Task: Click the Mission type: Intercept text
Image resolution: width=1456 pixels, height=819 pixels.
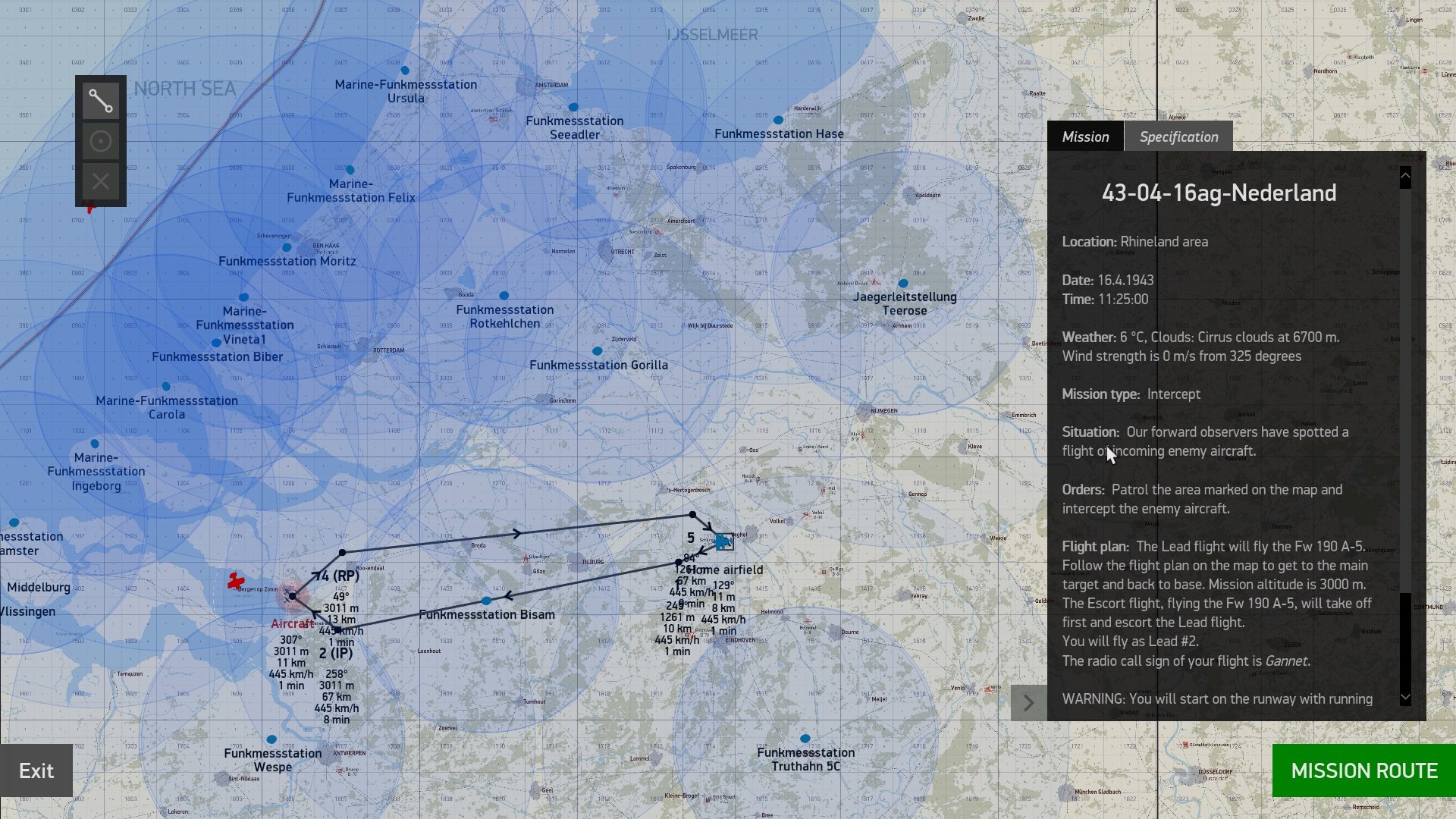Action: [1131, 394]
